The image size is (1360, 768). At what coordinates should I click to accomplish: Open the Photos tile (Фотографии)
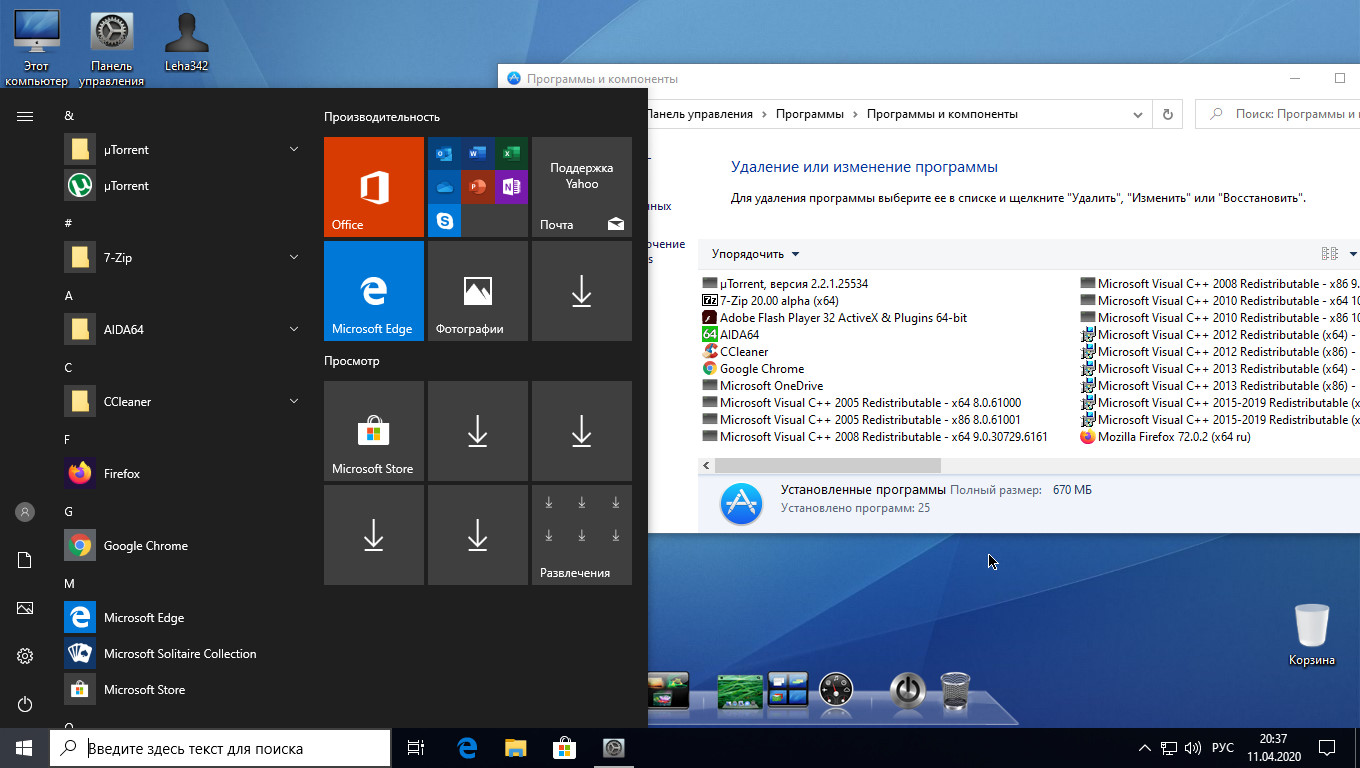coord(478,291)
